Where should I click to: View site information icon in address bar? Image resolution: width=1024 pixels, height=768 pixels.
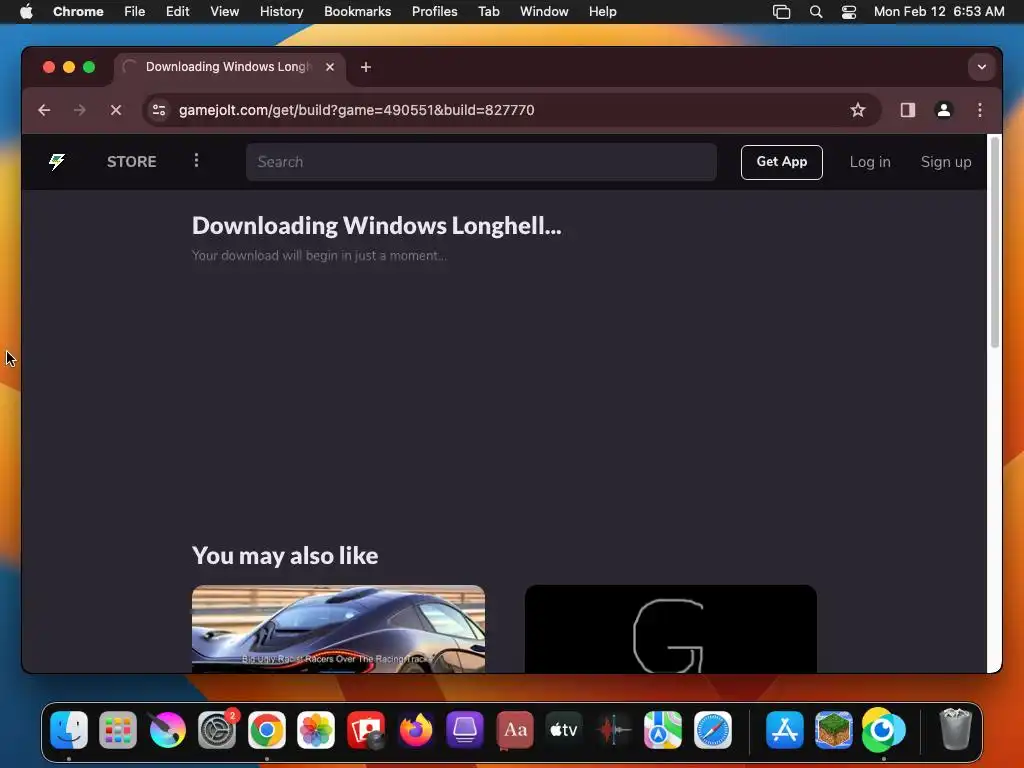[x=159, y=110]
